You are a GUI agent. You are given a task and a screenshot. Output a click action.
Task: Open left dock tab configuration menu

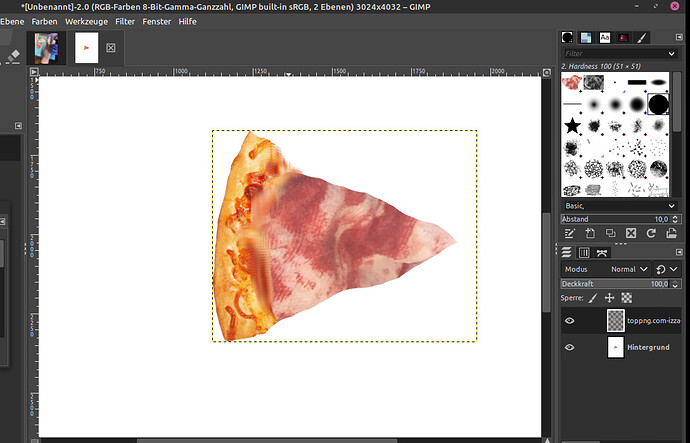tap(18, 126)
